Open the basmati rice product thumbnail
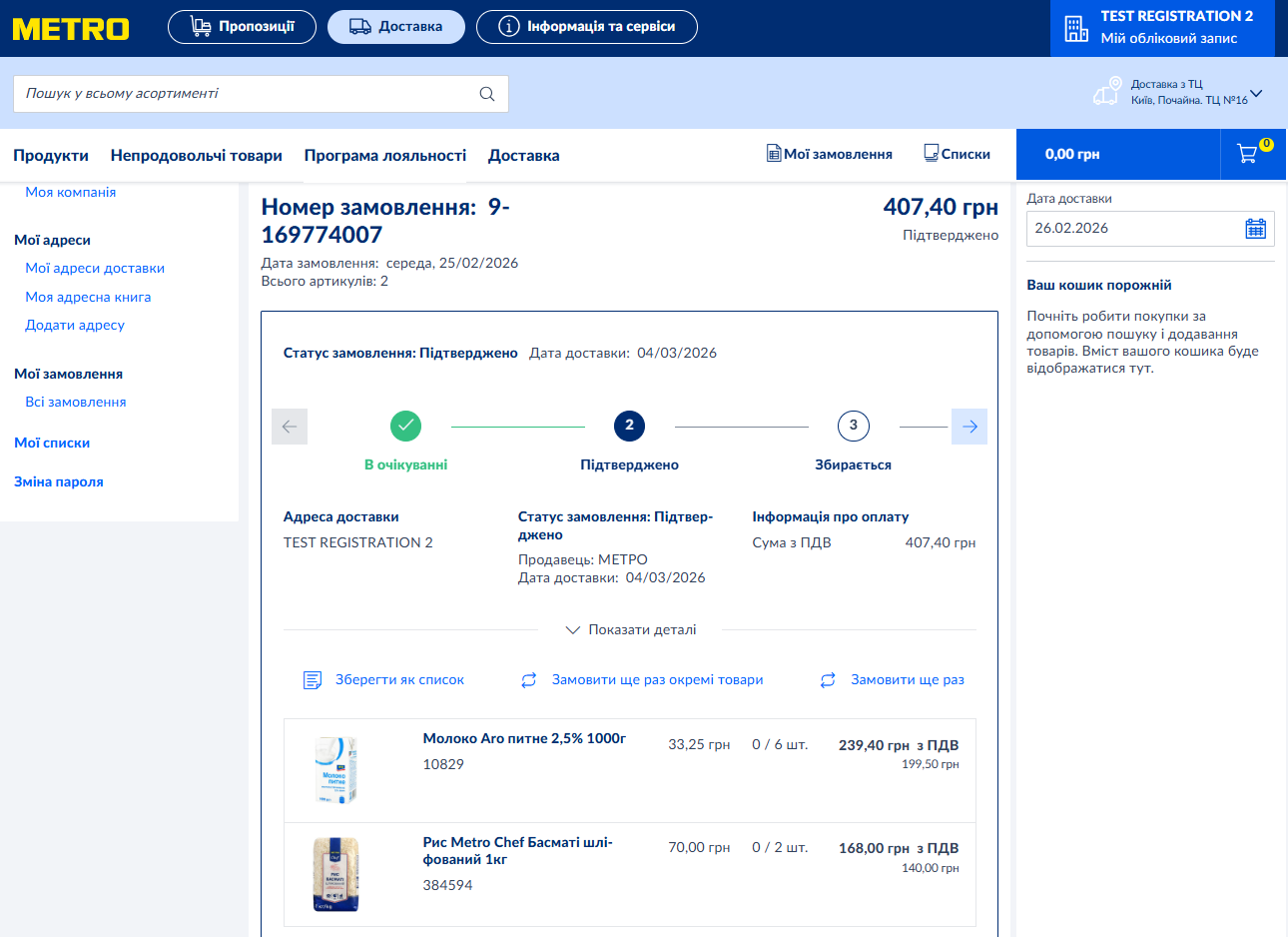The width and height of the screenshot is (1288, 937). coord(336,874)
